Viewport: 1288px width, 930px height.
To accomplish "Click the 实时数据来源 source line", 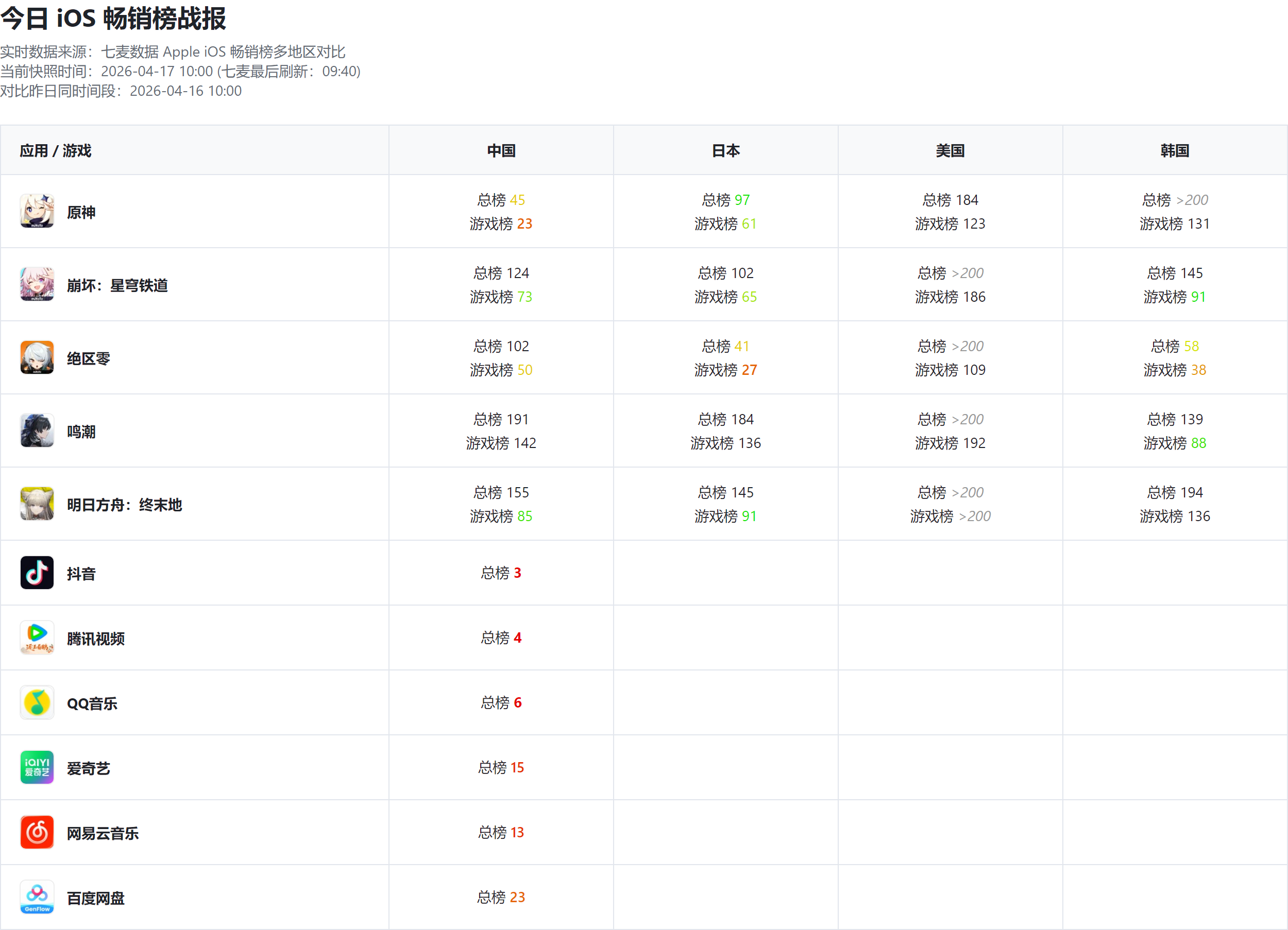I will click(x=173, y=51).
